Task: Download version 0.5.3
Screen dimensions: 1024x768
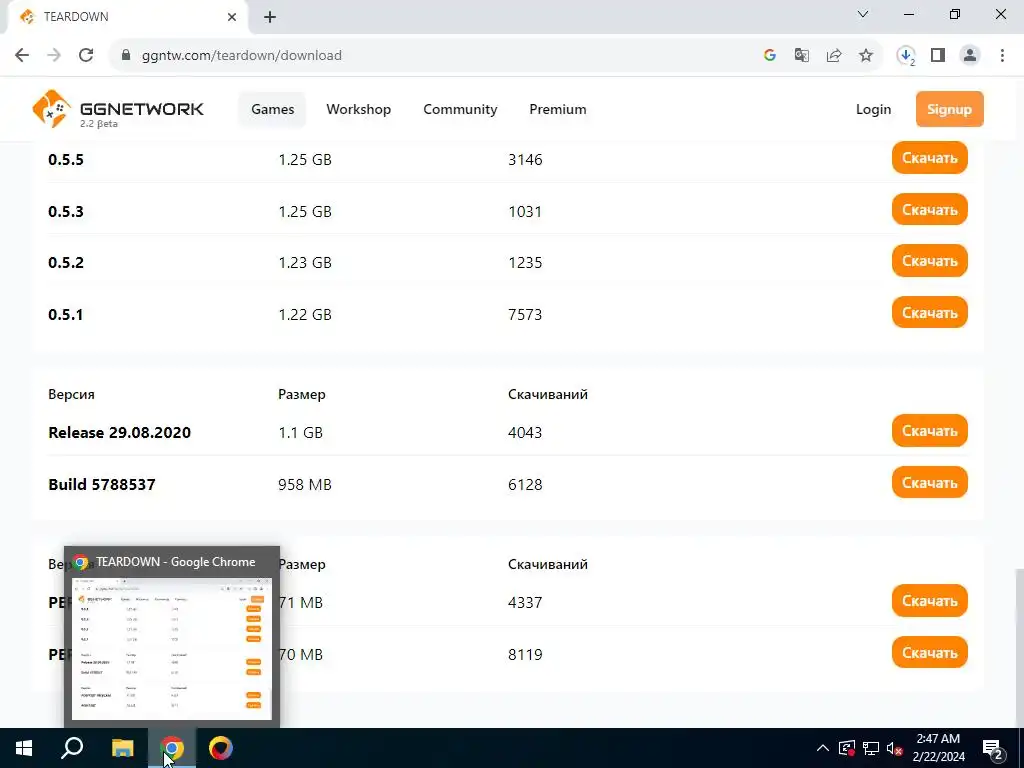Action: (929, 210)
